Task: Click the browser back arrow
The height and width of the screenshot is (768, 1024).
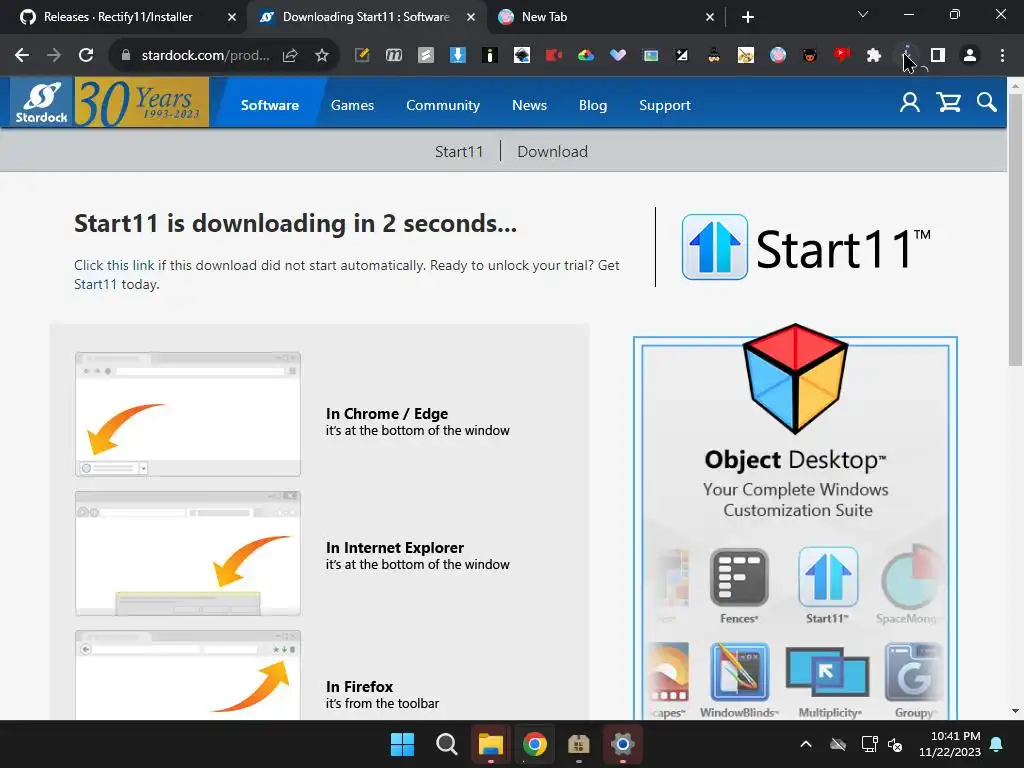Action: tap(22, 56)
